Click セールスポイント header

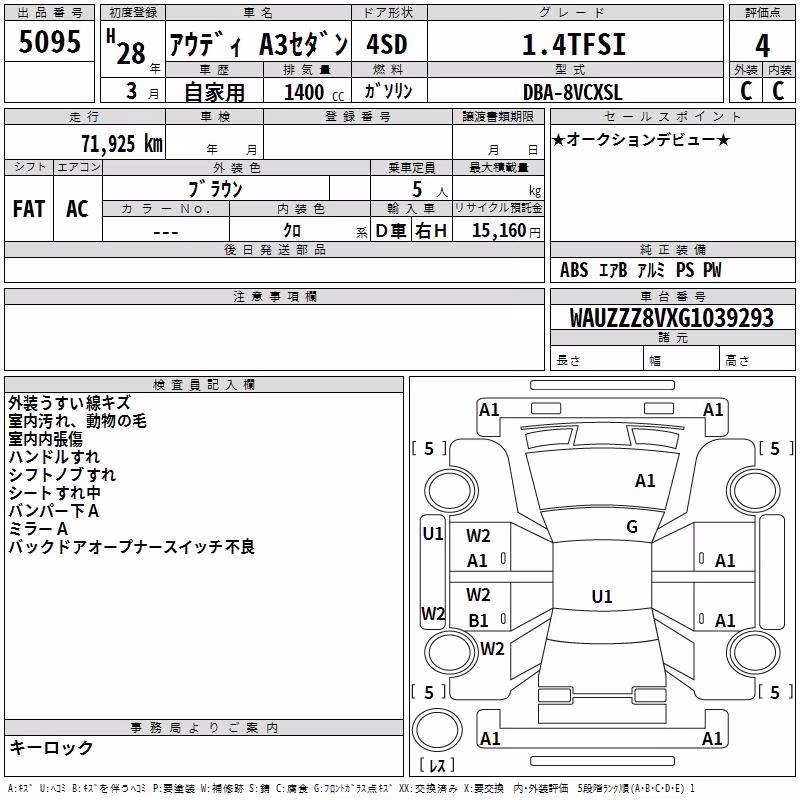click(672, 116)
